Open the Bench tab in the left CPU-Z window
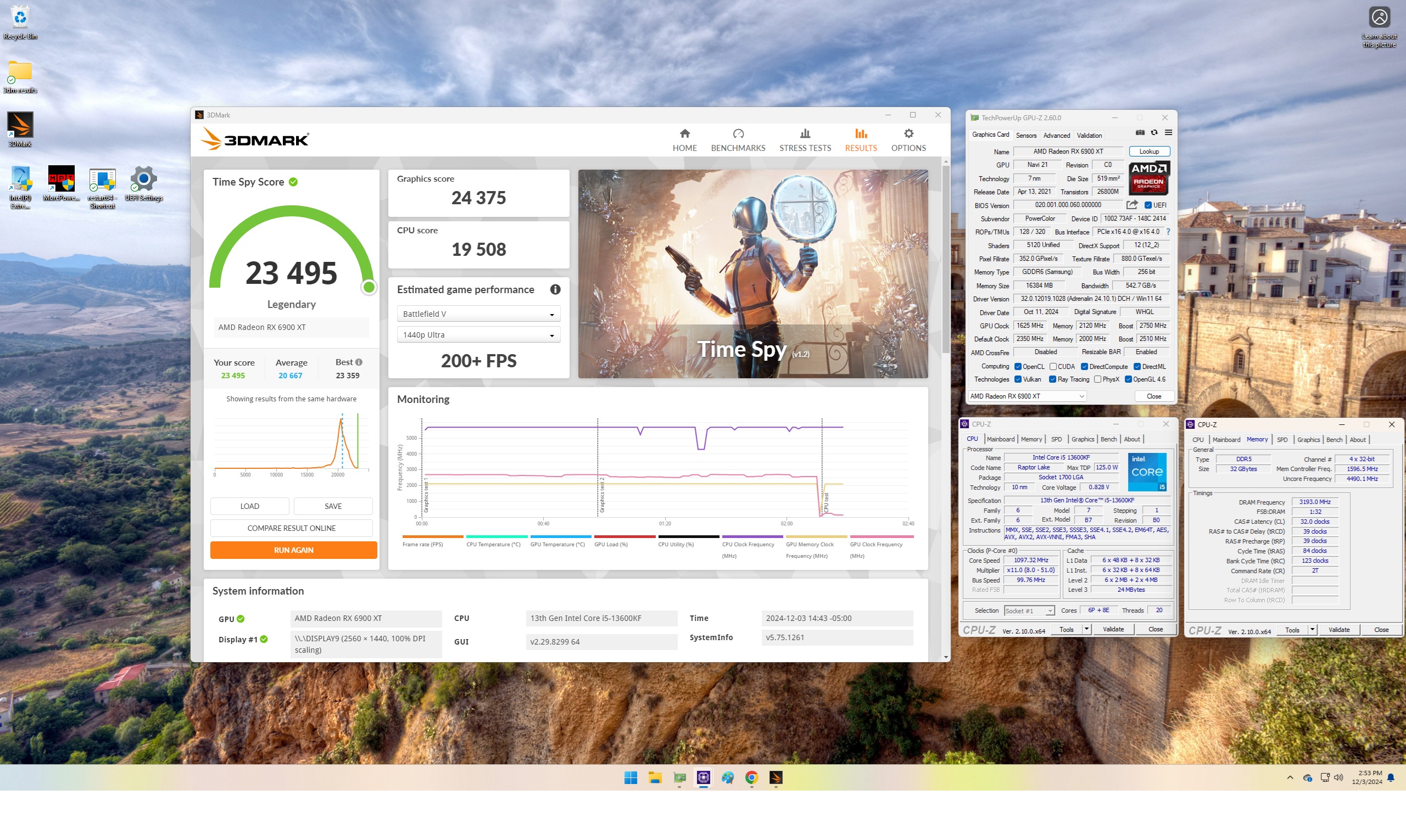The height and width of the screenshot is (840, 1406). 1108,439
